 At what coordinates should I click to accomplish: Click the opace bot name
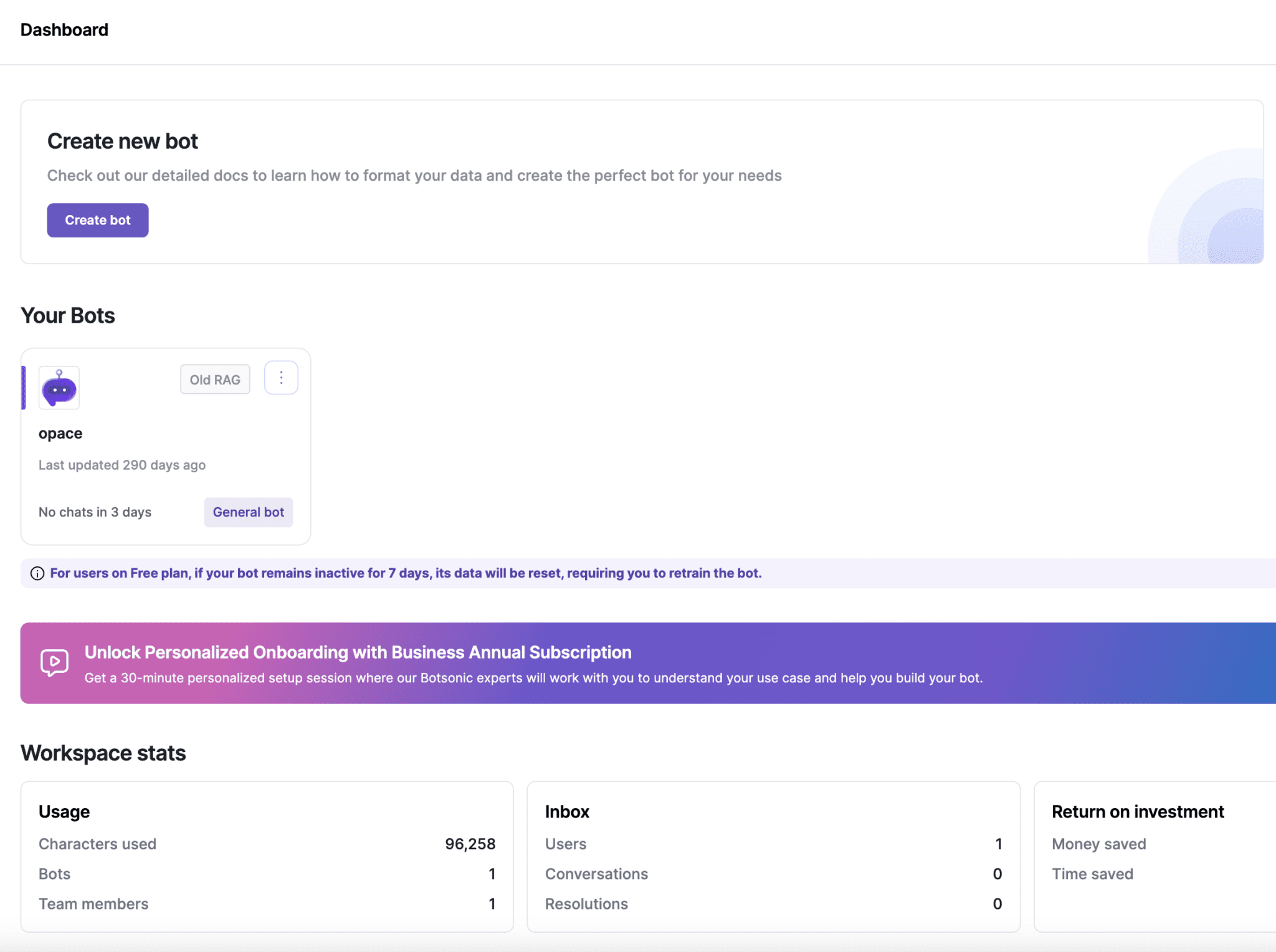60,433
